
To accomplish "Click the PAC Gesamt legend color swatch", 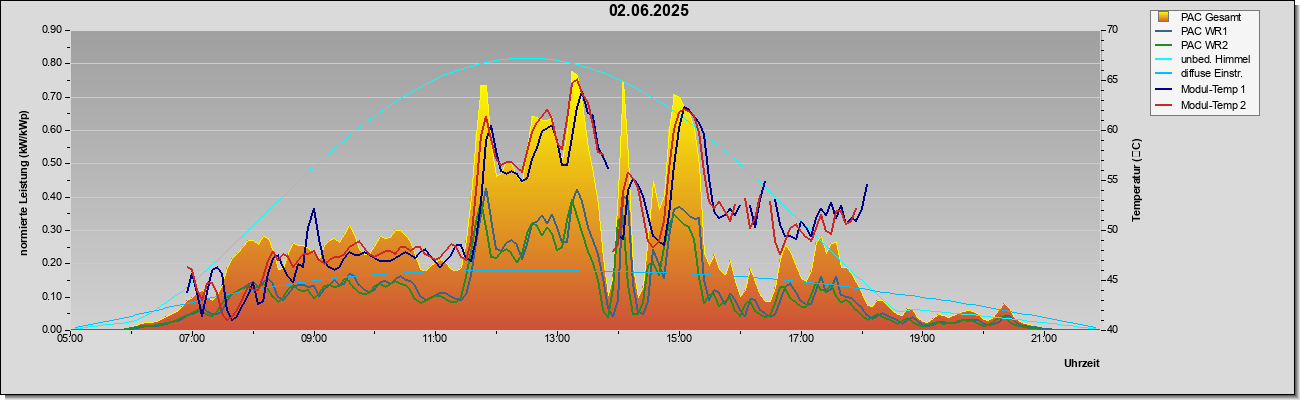I will [x=1164, y=17].
